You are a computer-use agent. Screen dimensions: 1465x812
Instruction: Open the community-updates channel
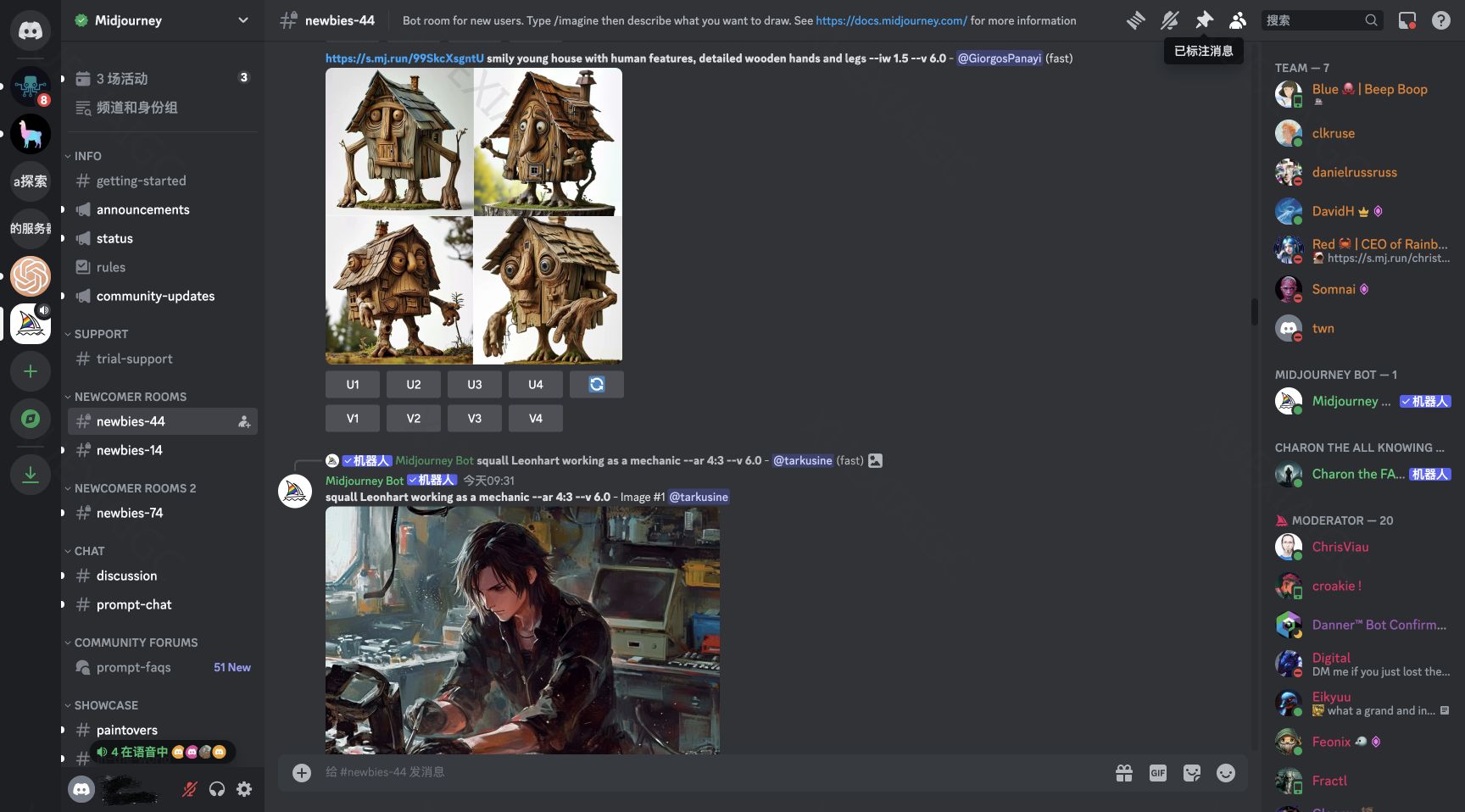coord(163,296)
